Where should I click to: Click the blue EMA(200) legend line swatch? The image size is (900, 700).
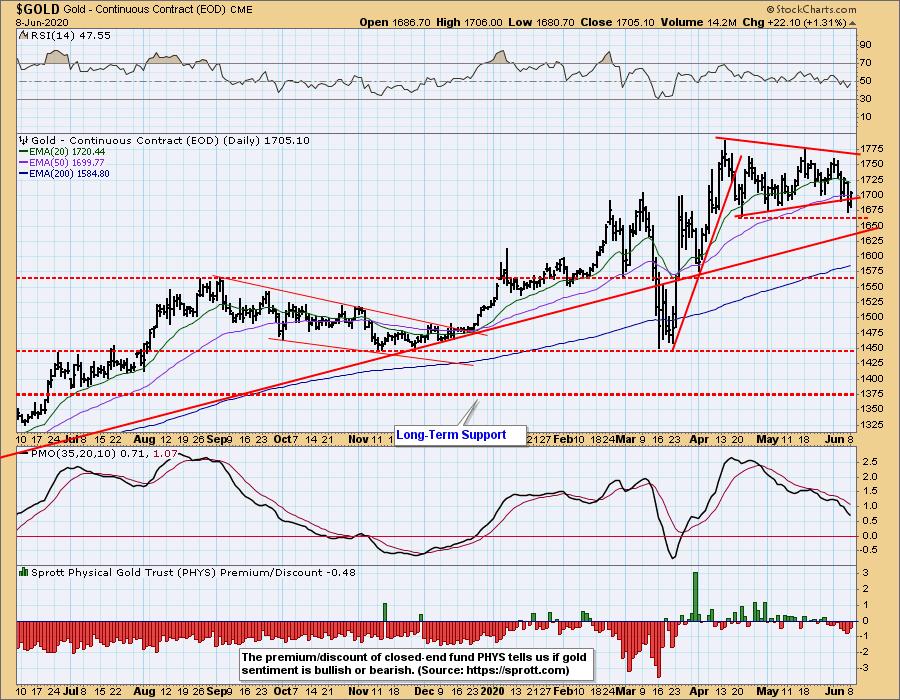[24, 173]
